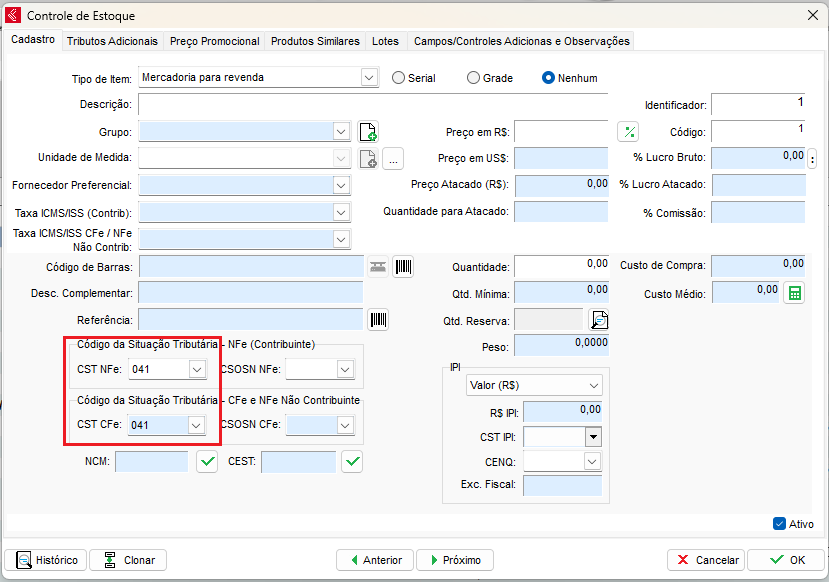This screenshot has width=829, height=582.
Task: Click the scale icon next to Código de Barras
Action: 378,267
